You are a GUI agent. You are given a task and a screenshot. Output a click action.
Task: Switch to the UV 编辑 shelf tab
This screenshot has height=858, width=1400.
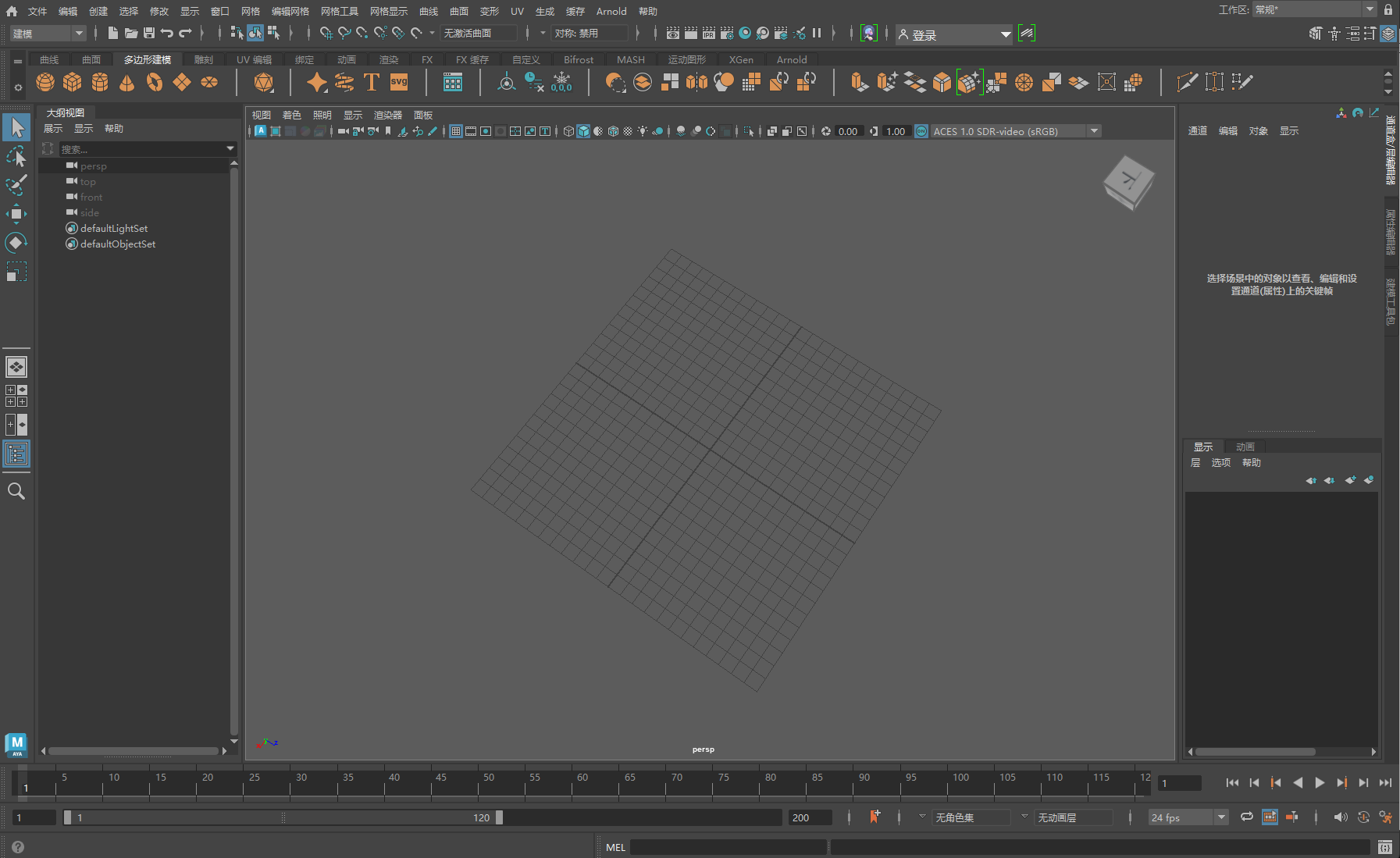point(255,59)
